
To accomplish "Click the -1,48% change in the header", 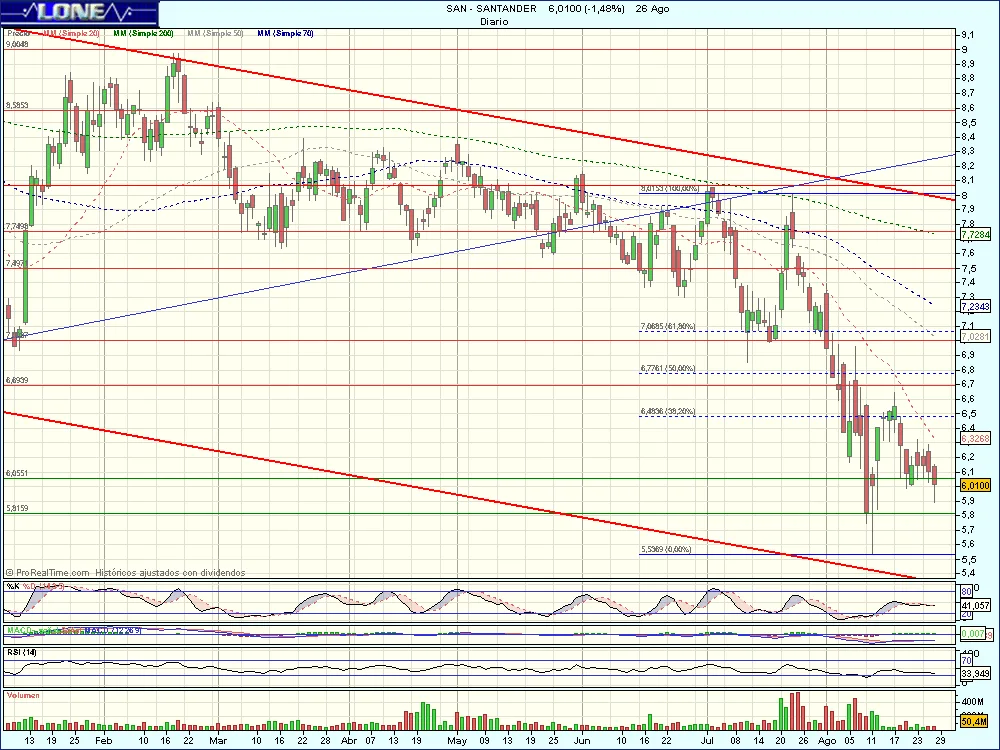I will (604, 9).
